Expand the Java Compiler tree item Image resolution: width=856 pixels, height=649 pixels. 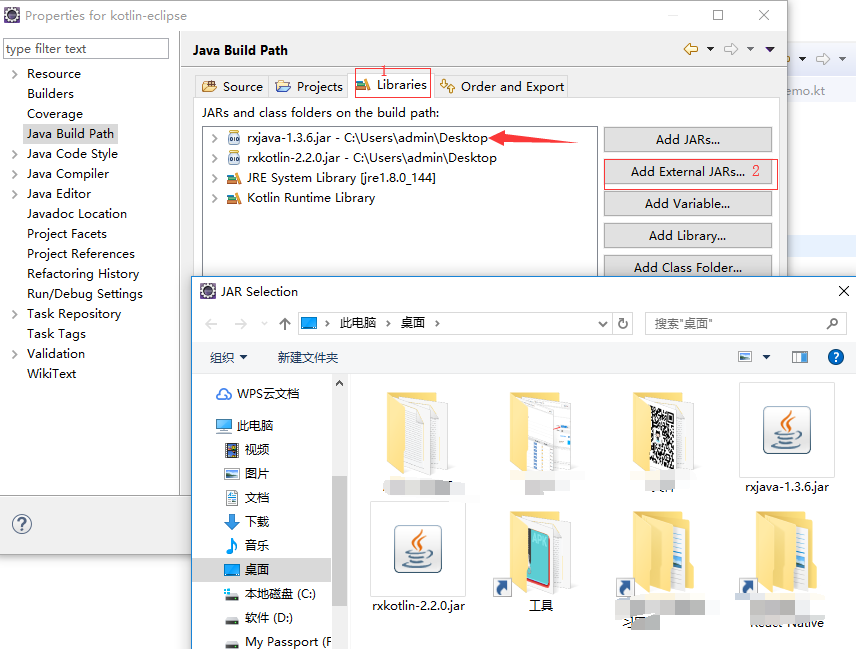click(15, 174)
